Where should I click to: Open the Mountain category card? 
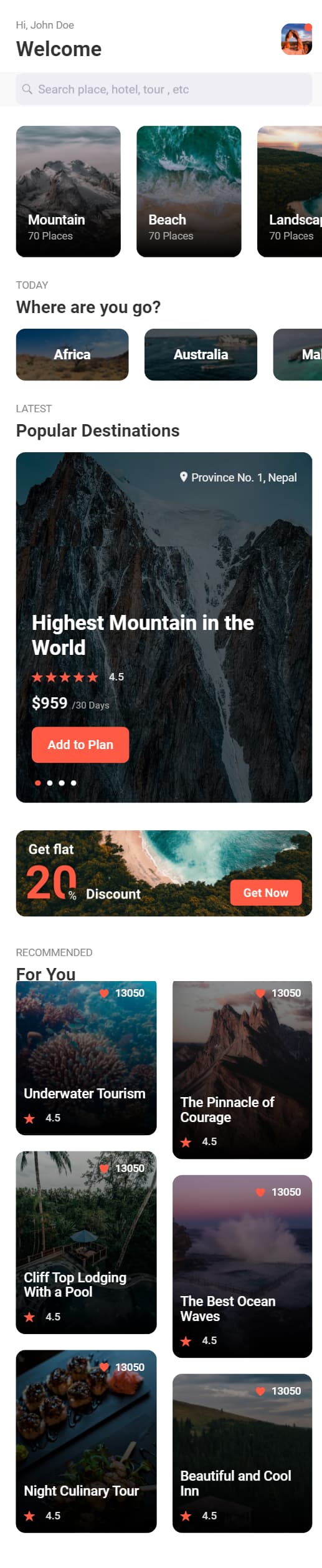pos(69,191)
